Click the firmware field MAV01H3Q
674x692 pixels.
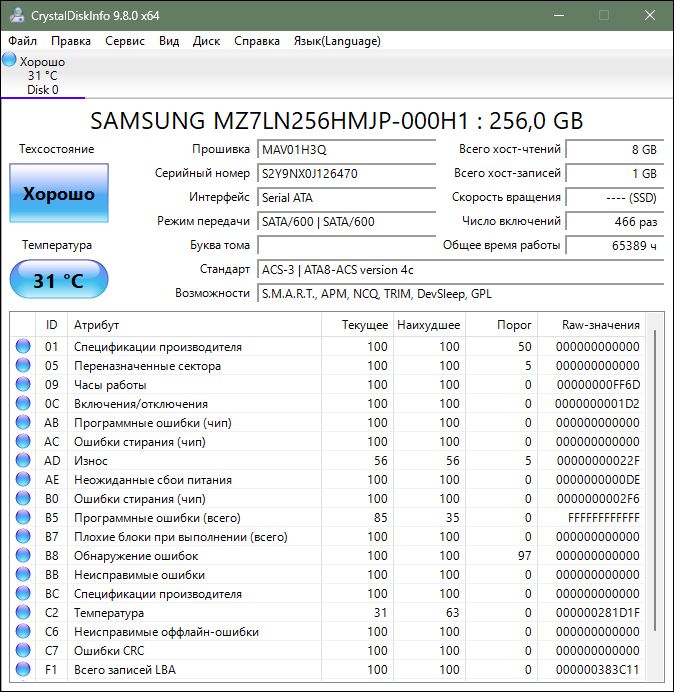click(346, 150)
